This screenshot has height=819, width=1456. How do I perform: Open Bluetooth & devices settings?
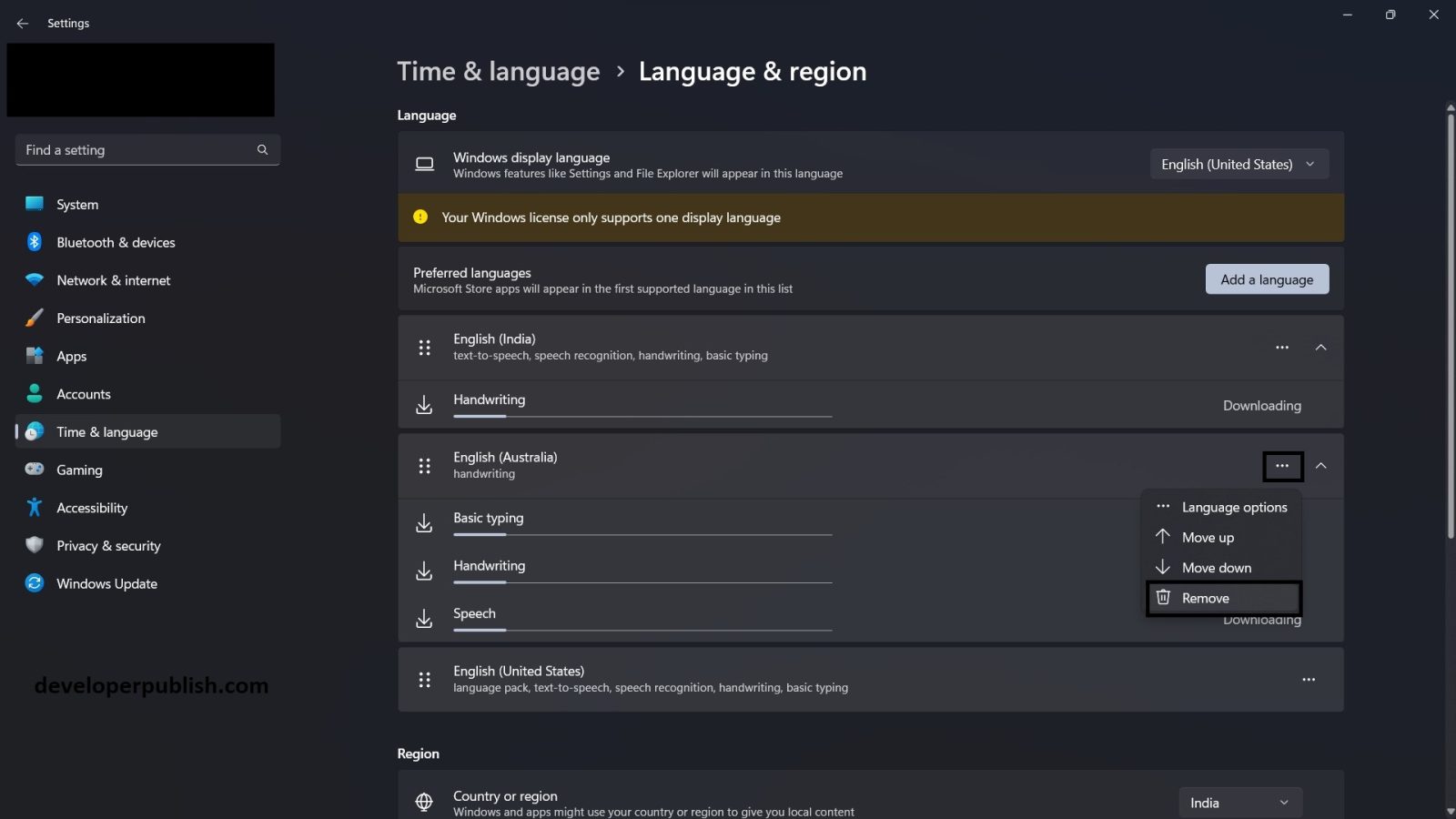tap(115, 242)
